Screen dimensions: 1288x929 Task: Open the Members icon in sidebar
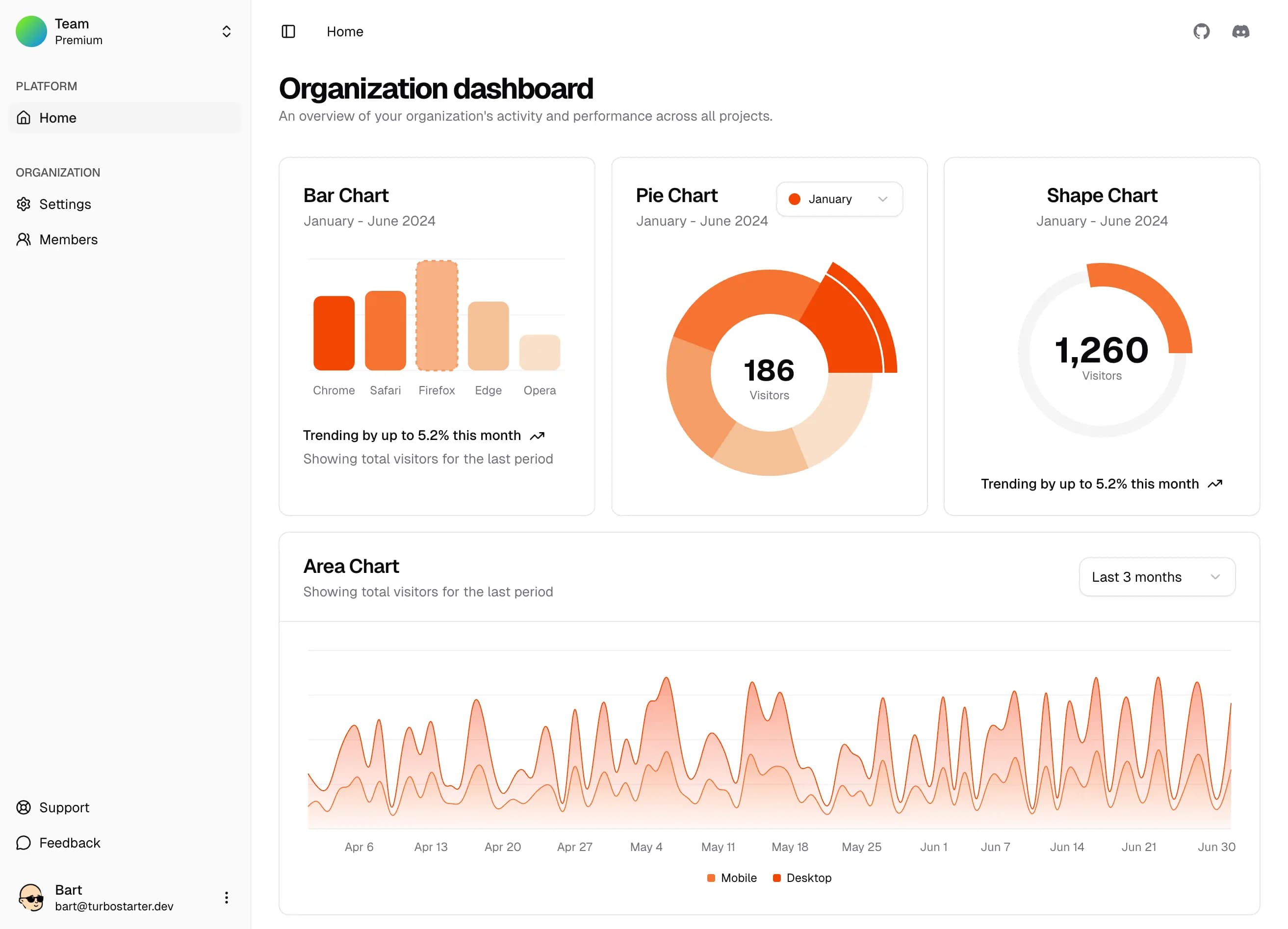pyautogui.click(x=24, y=239)
